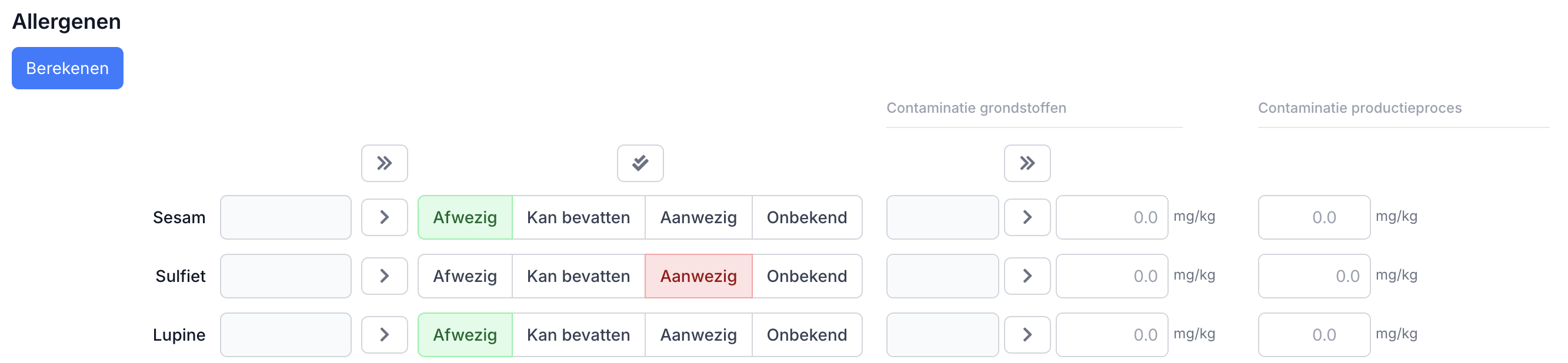Click the Sesam productieproces mg/kg value field

1314,217
